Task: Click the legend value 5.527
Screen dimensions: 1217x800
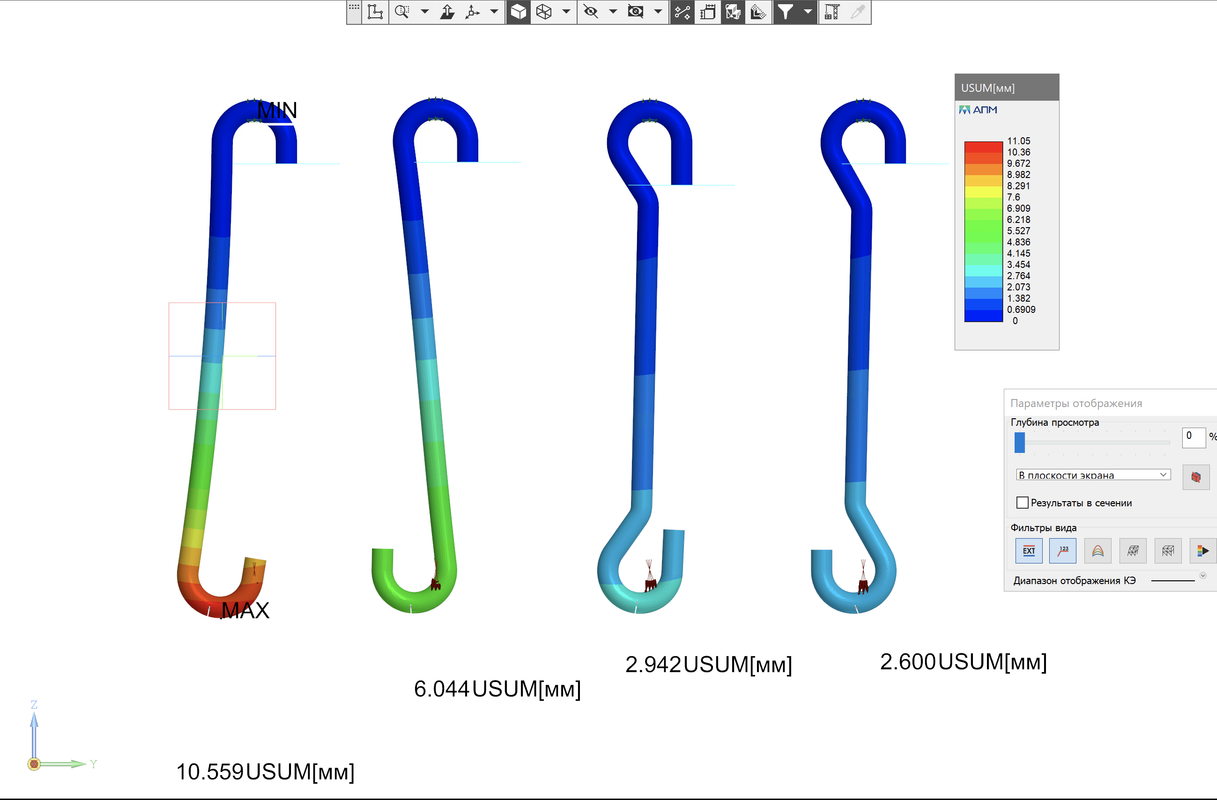Action: pyautogui.click(x=1019, y=231)
